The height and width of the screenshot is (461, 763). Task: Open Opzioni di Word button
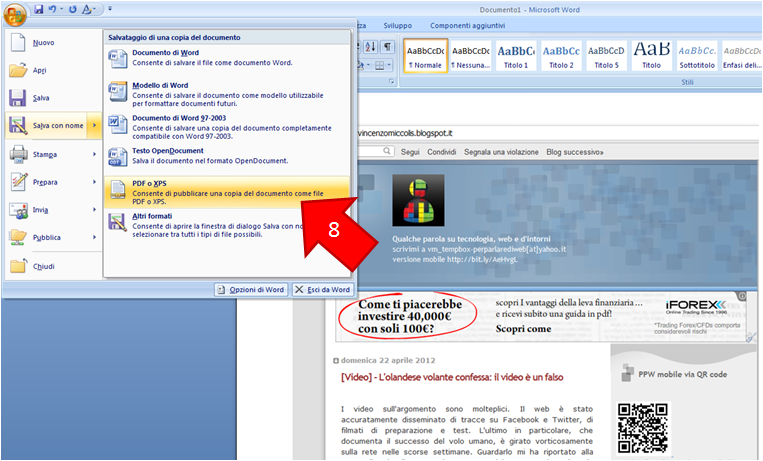(251, 290)
